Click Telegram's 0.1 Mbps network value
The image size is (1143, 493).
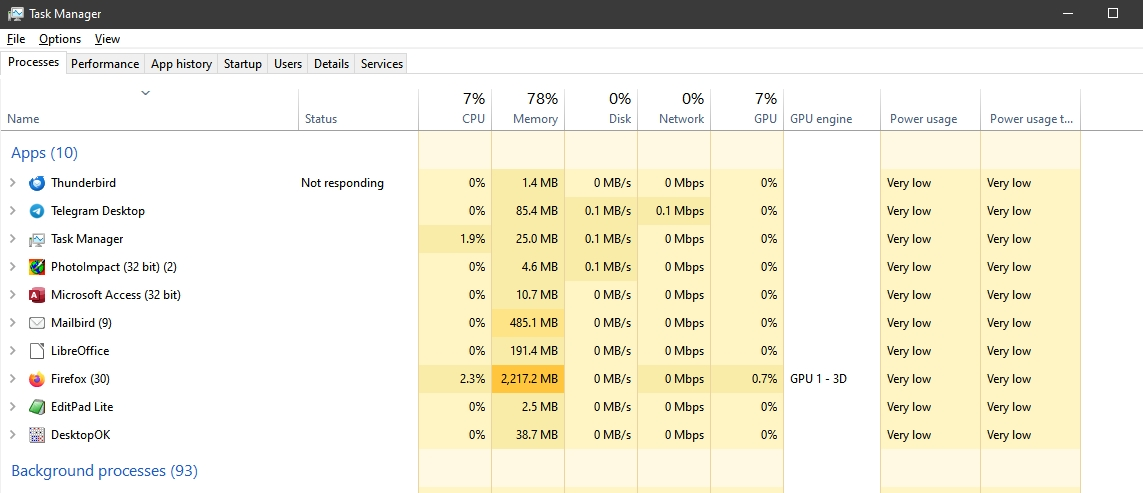point(674,211)
